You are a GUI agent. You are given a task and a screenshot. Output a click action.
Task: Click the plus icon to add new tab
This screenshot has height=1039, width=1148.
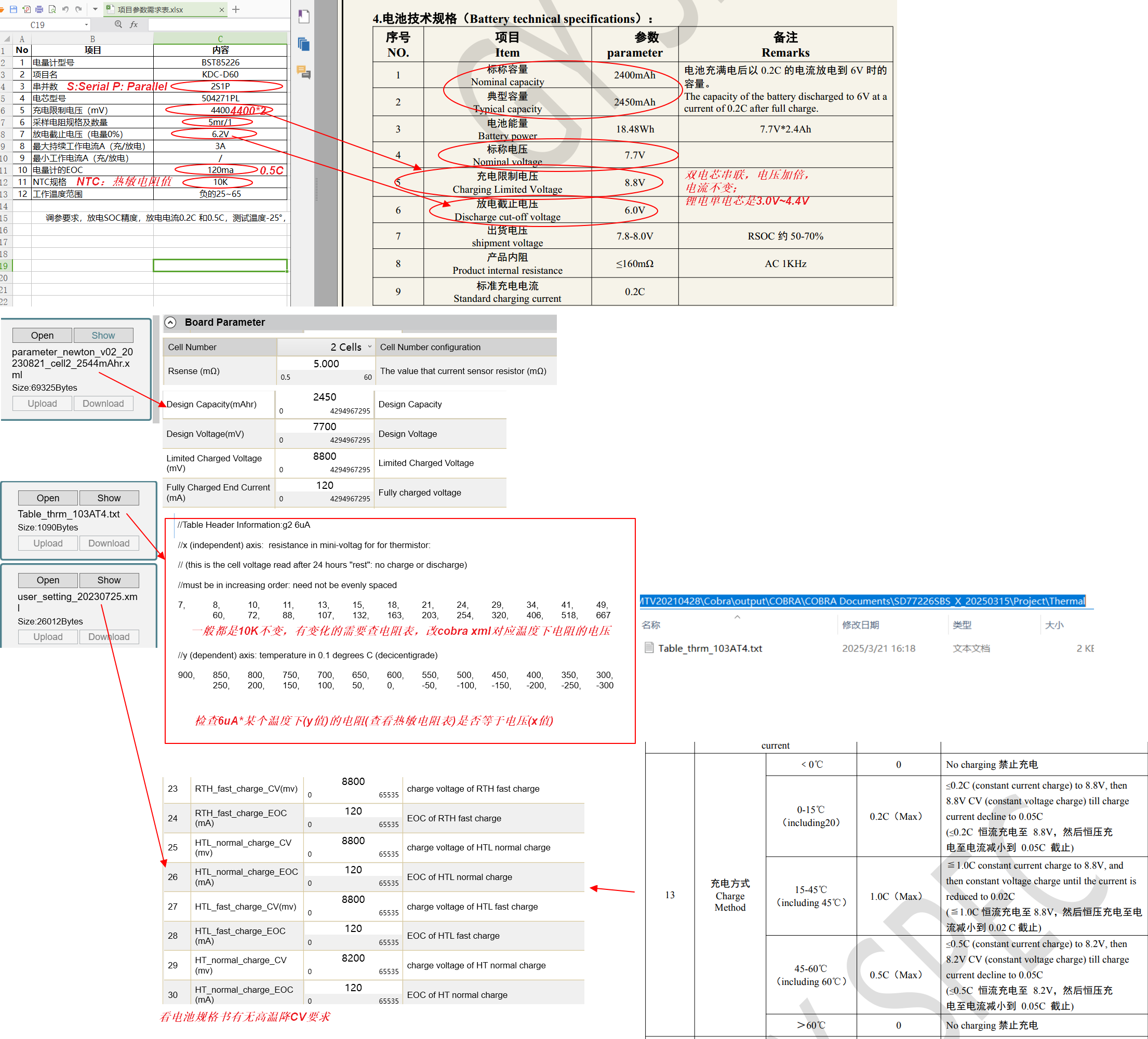[236, 9]
